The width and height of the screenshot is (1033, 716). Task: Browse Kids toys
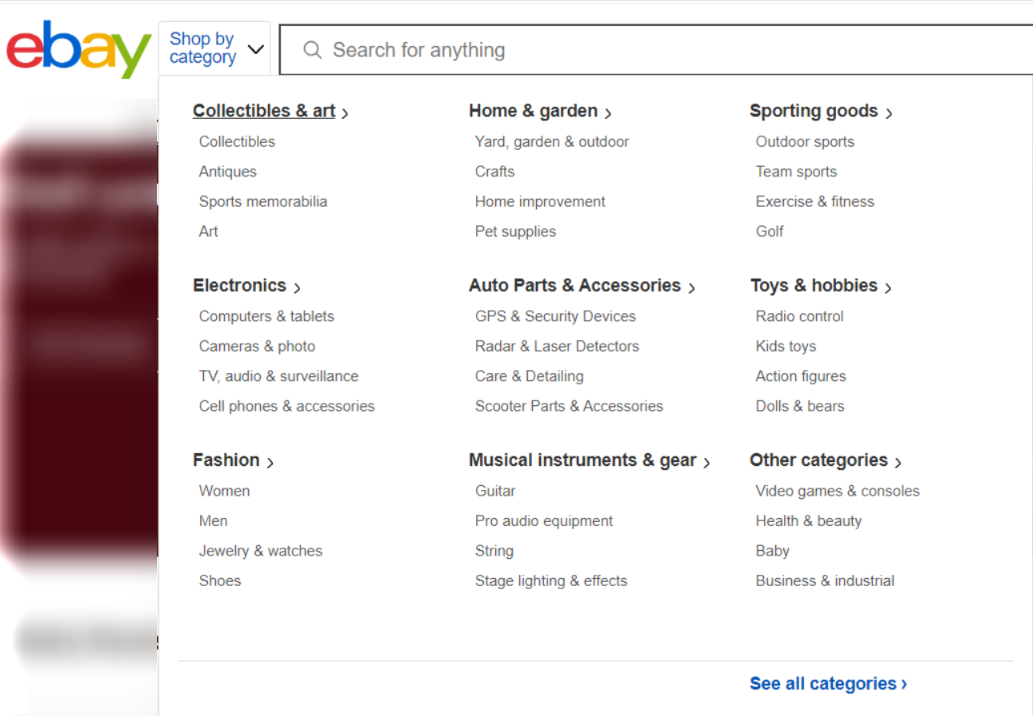(786, 346)
